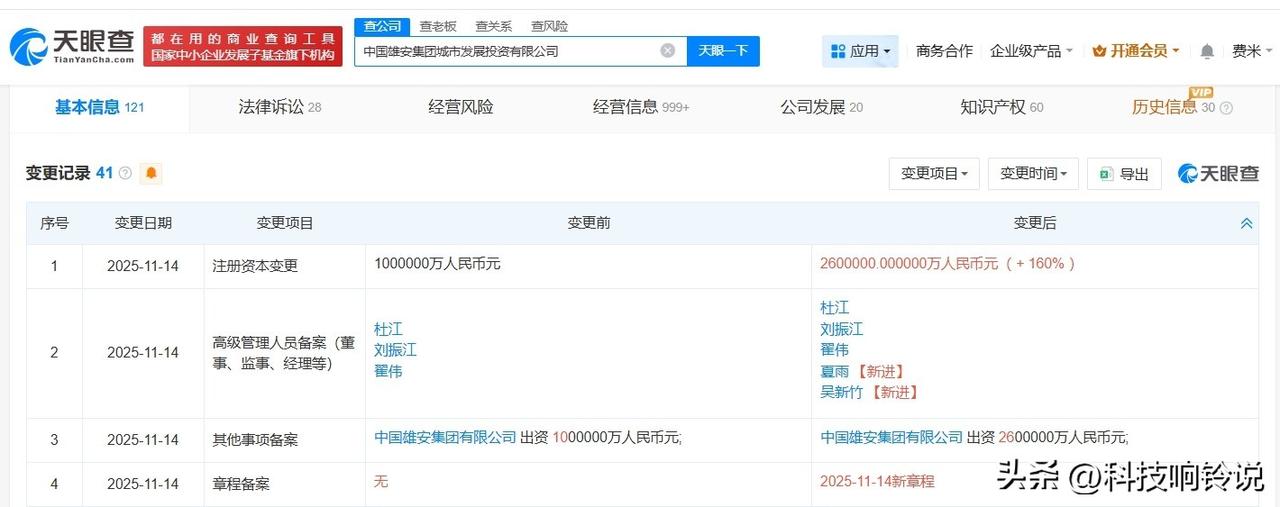Open newly added 吴新竹 link
Screen dimensions: 1280x507
click(842, 392)
